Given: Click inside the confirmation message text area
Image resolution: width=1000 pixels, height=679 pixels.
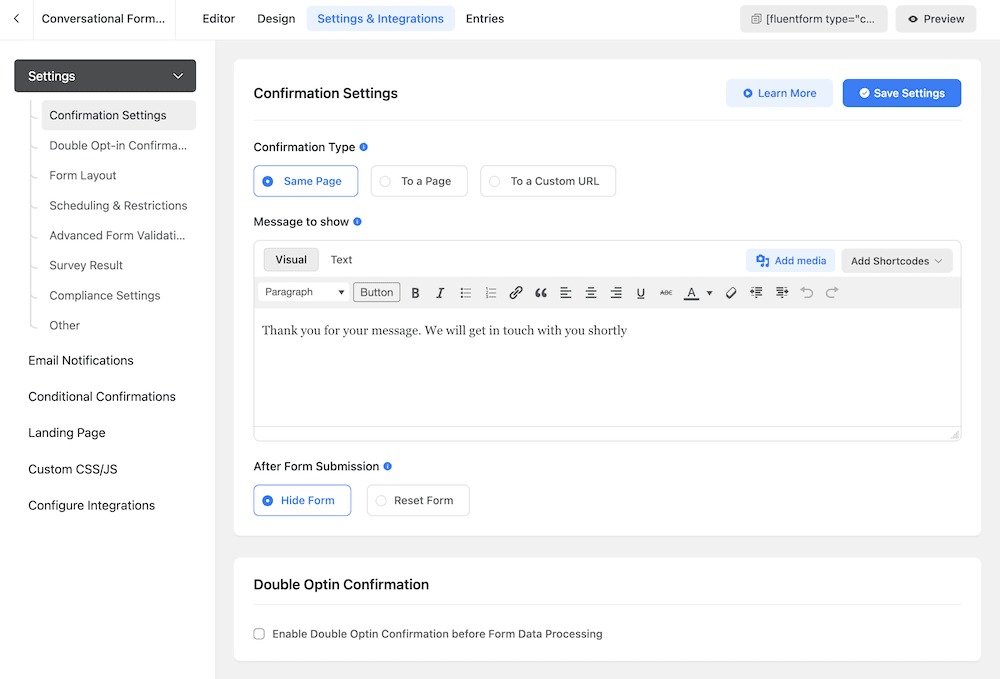Looking at the screenshot, I should click(x=607, y=367).
